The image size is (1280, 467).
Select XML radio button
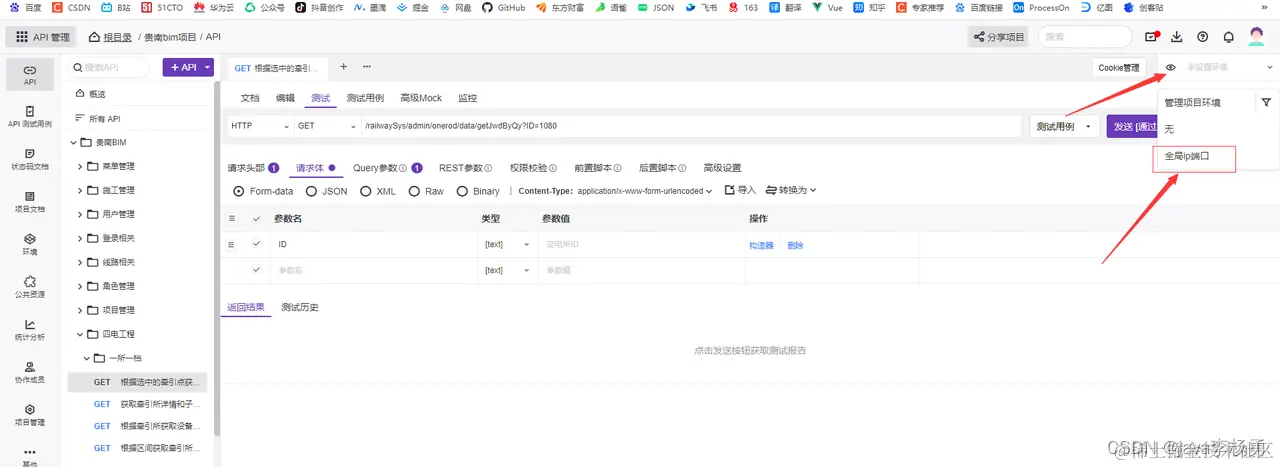click(366, 191)
